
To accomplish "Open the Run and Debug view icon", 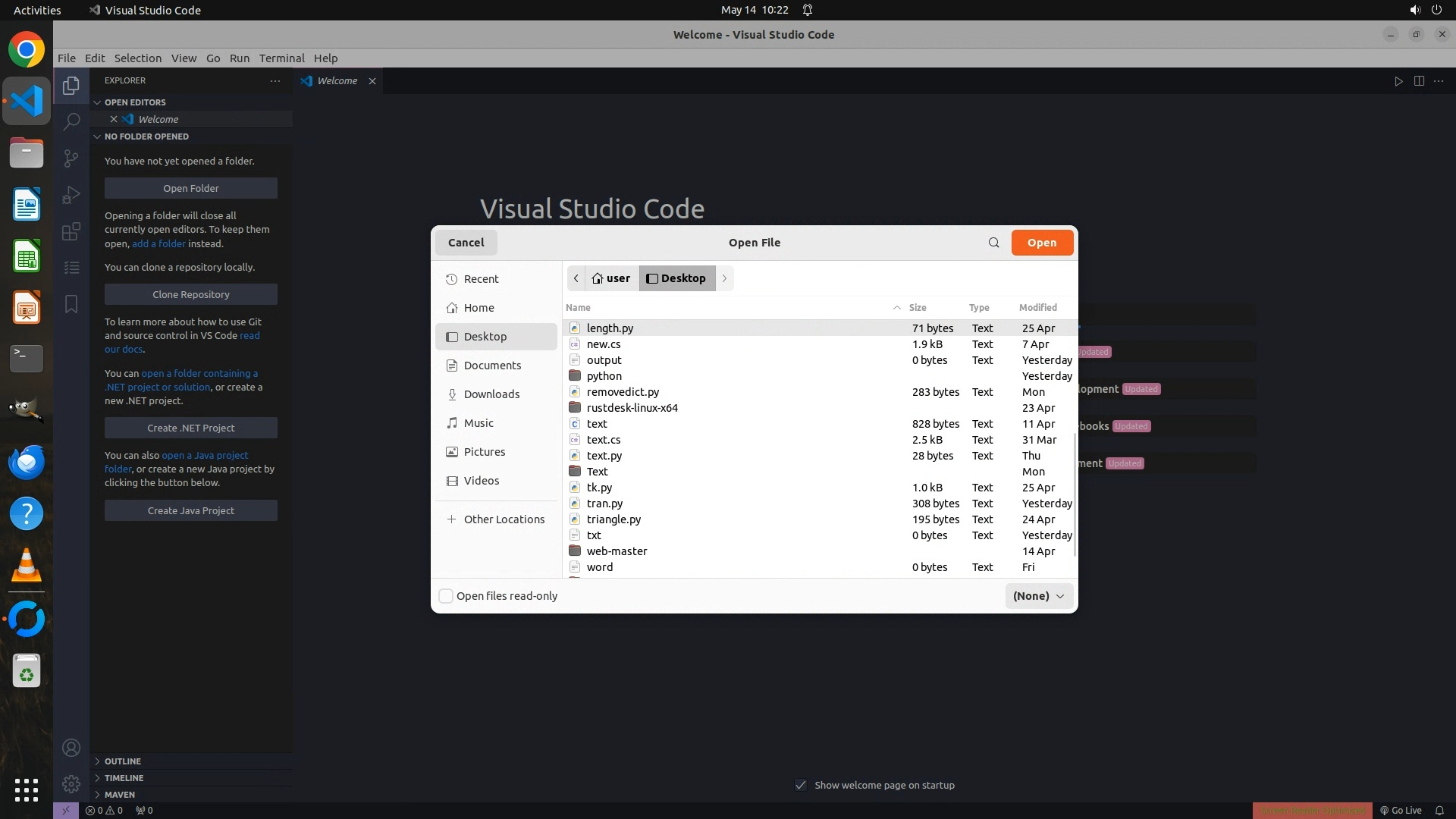I will click(x=71, y=195).
